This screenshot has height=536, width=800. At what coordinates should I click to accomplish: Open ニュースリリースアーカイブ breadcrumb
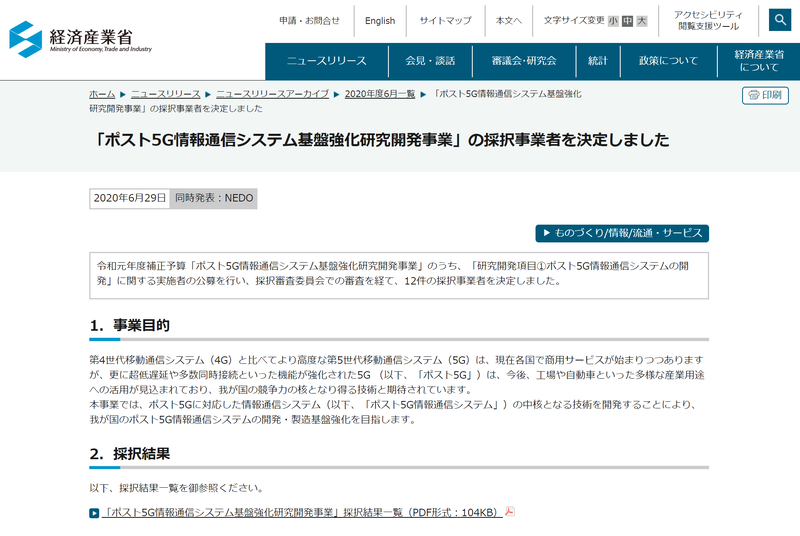pos(272,94)
